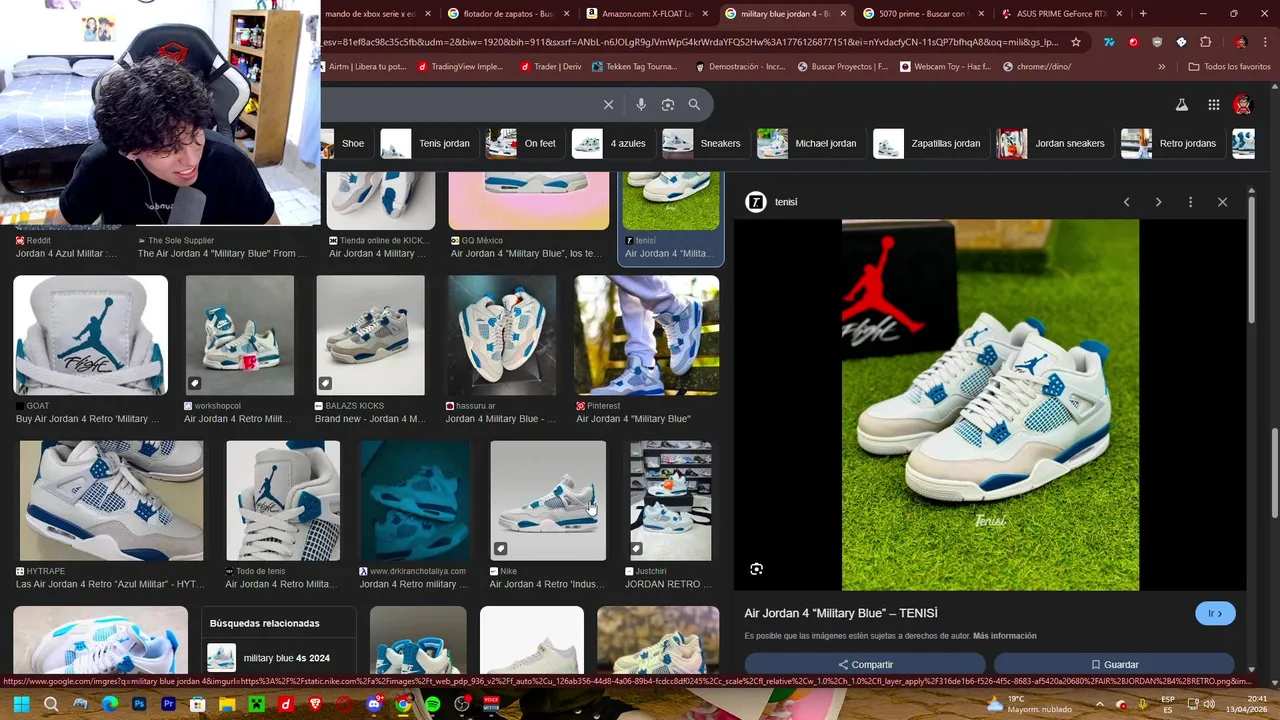The image size is (1280, 720).
Task: Show next image in preview panel
Action: pyautogui.click(x=1158, y=202)
